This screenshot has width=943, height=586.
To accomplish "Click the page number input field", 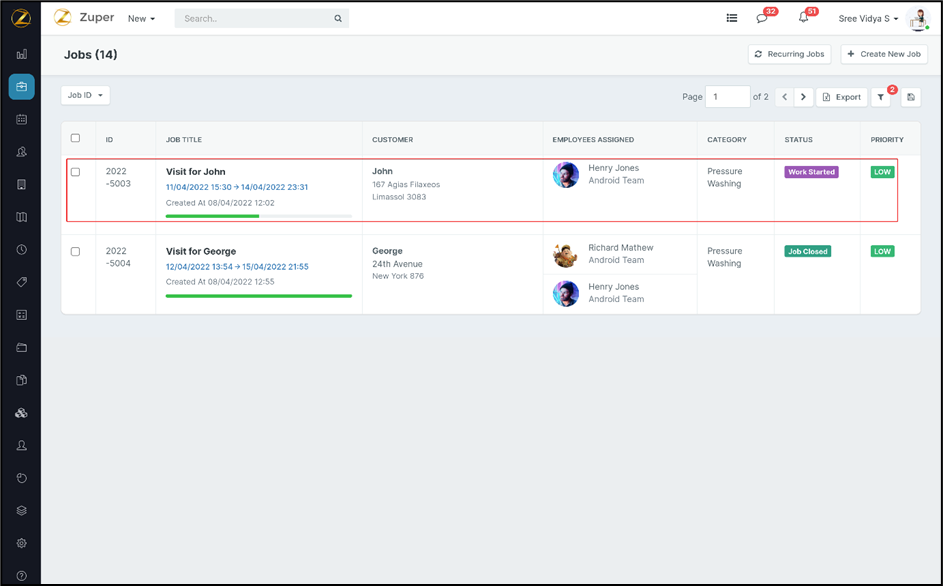I will 727,97.
